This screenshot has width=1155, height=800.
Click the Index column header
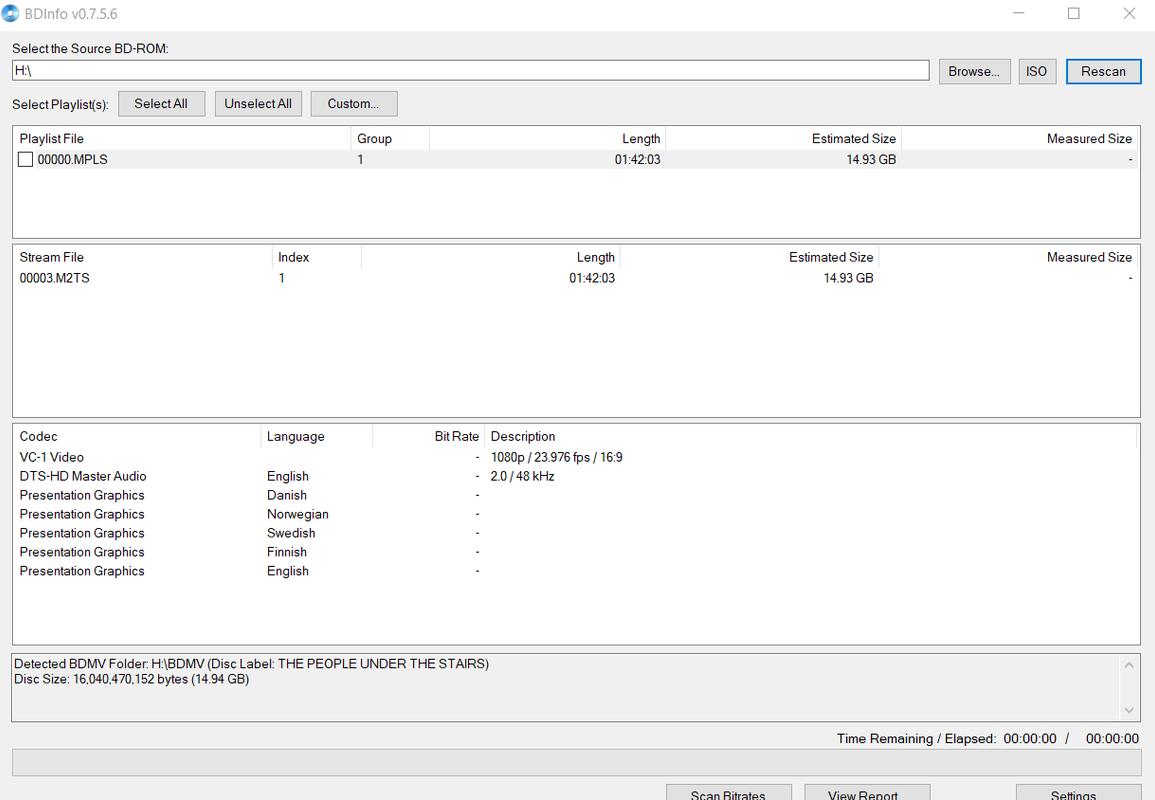tap(317, 257)
